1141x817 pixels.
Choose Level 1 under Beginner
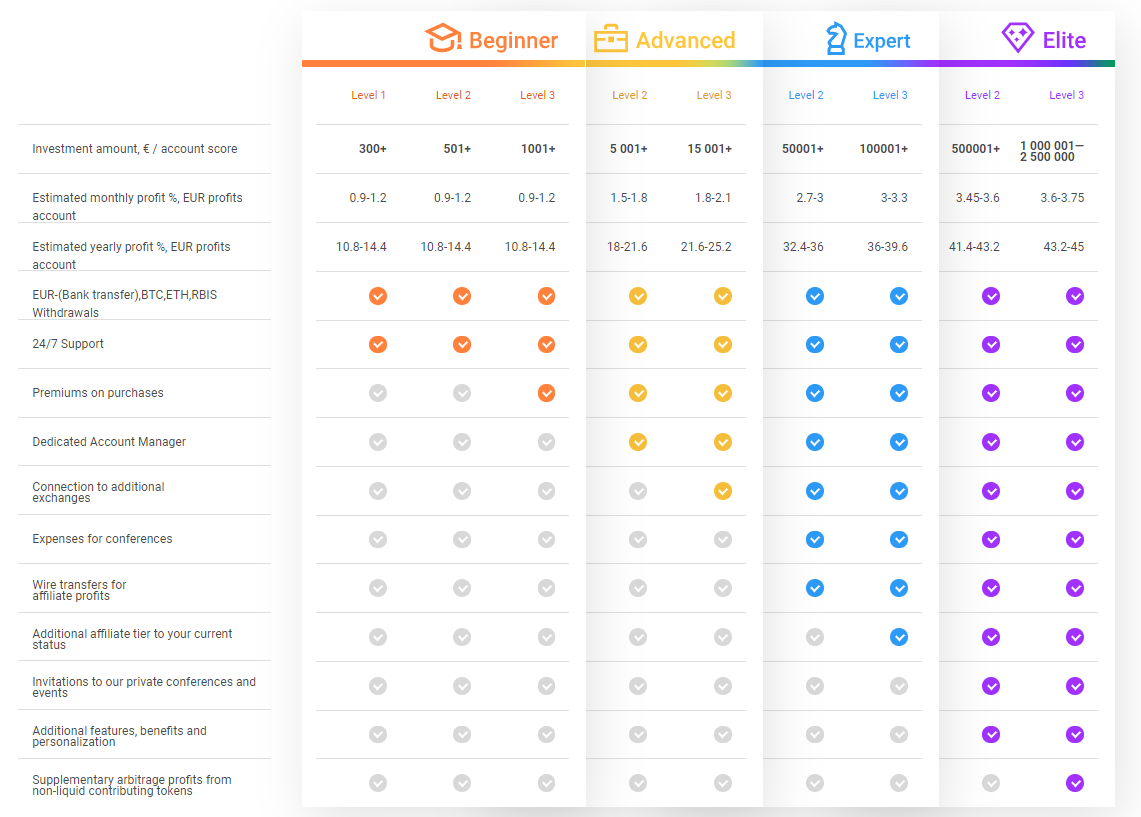[x=368, y=95]
